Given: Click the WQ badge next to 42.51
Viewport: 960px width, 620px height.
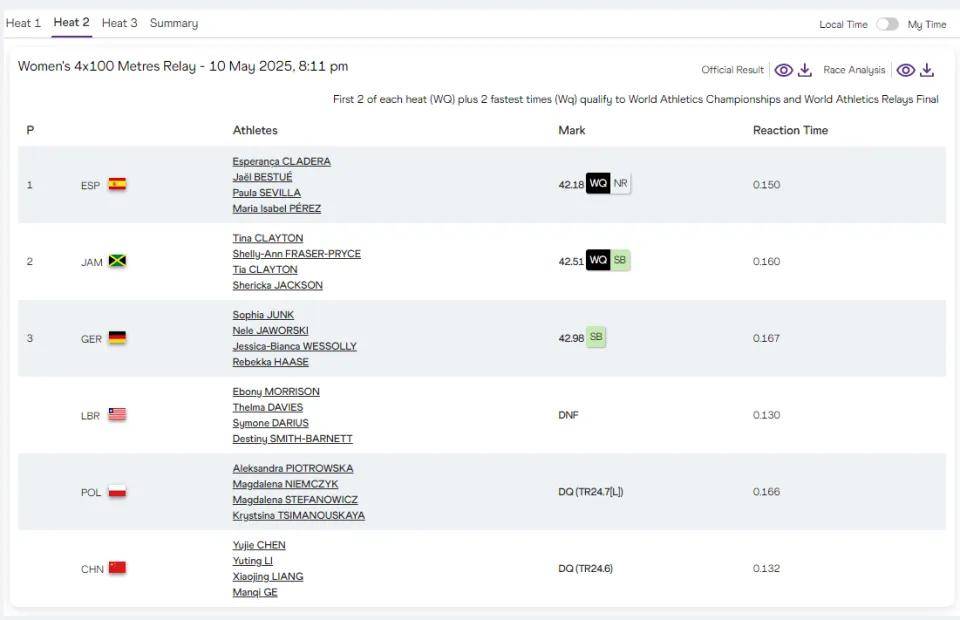Looking at the screenshot, I should (598, 261).
